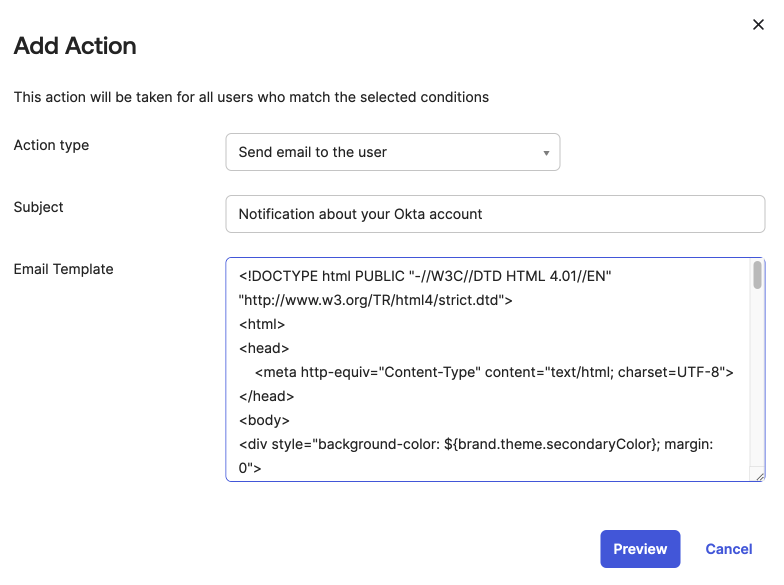Click inside the Email Template editor

click(490, 370)
